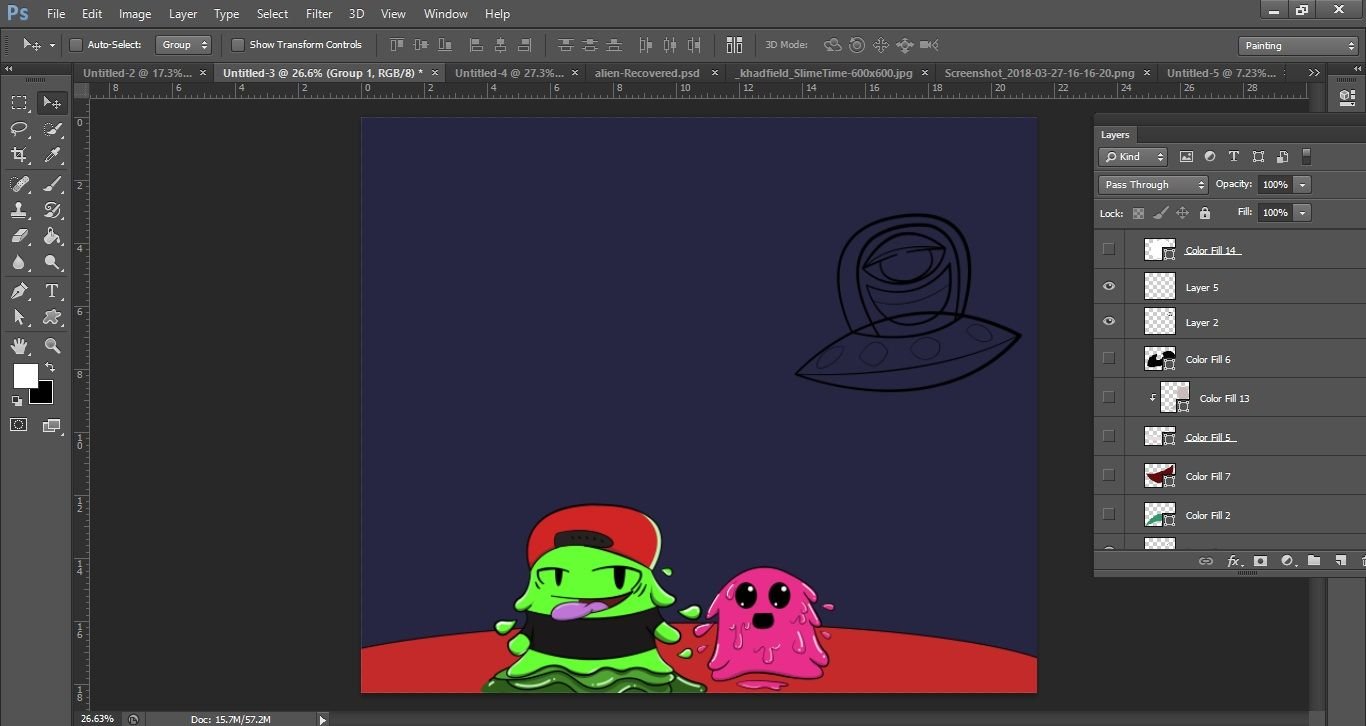
Task: Select the Rectangular Marquee tool
Action: tap(19, 103)
